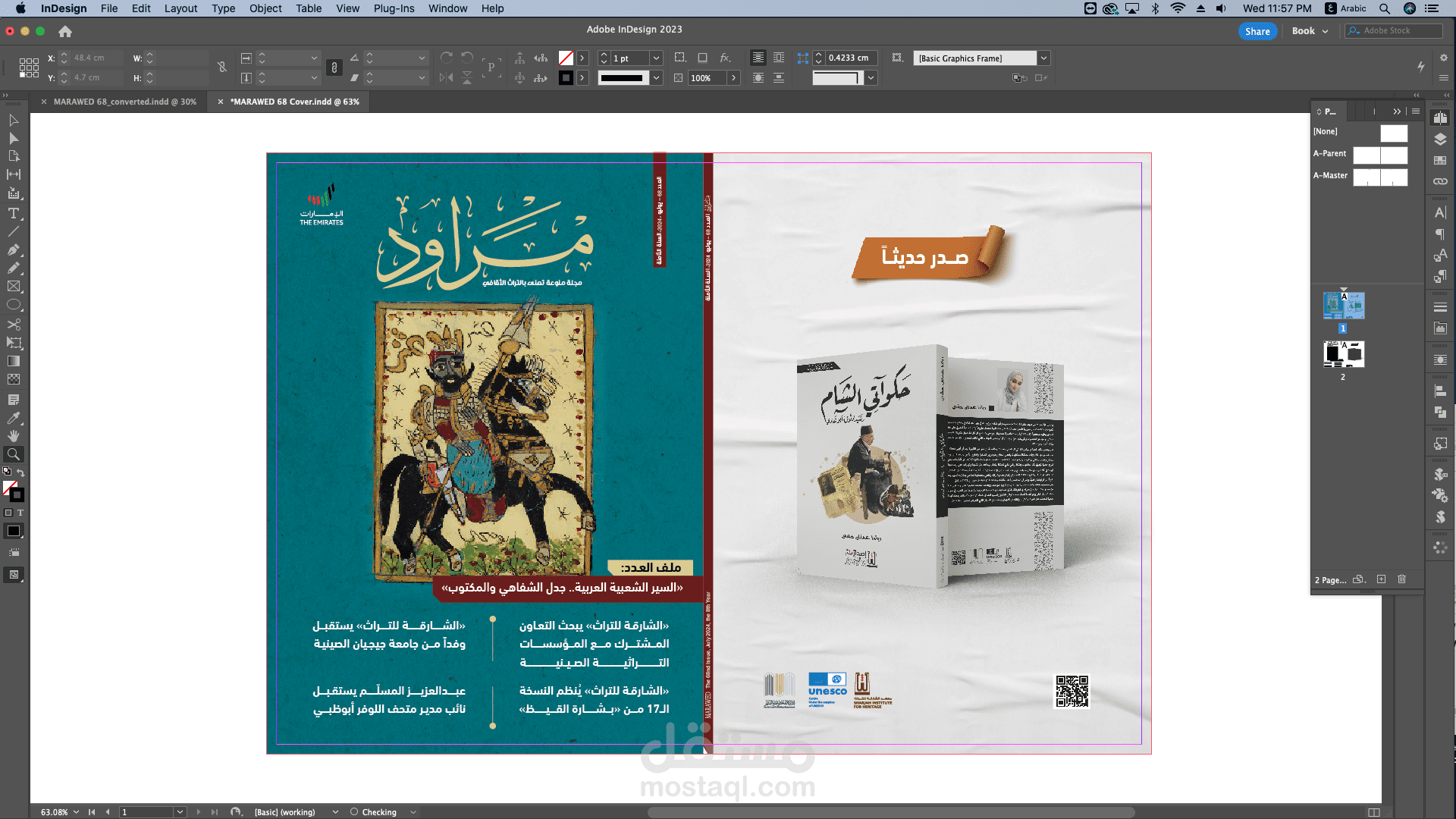Select the Pen tool

point(14,249)
